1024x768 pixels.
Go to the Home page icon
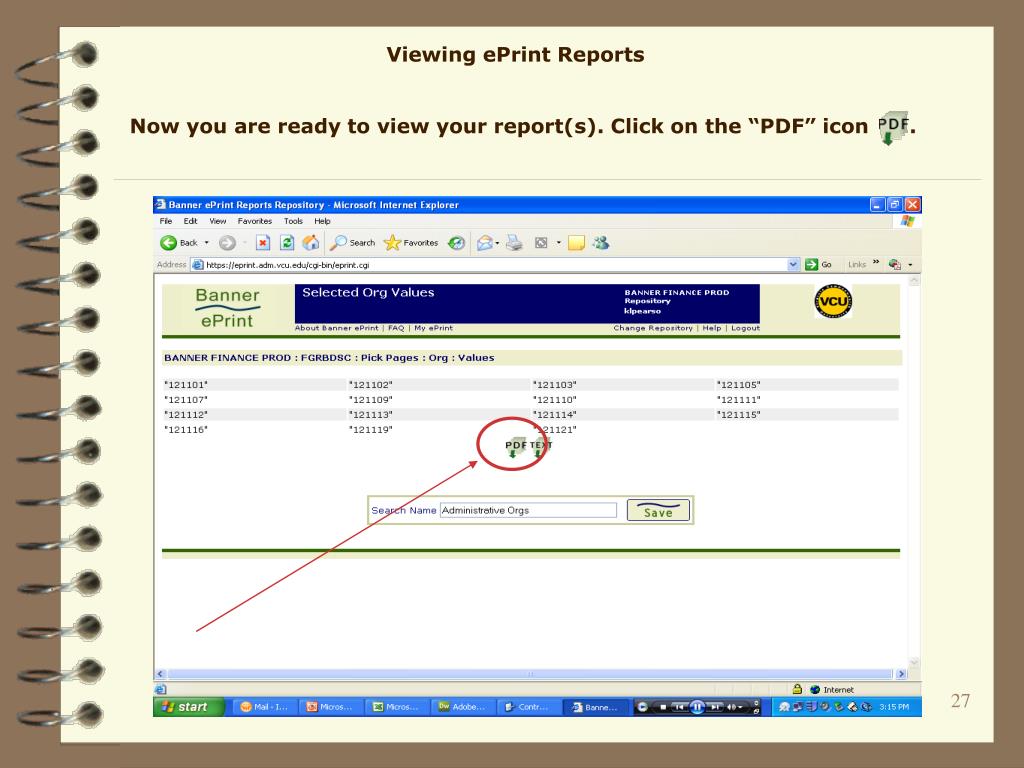pyautogui.click(x=311, y=243)
